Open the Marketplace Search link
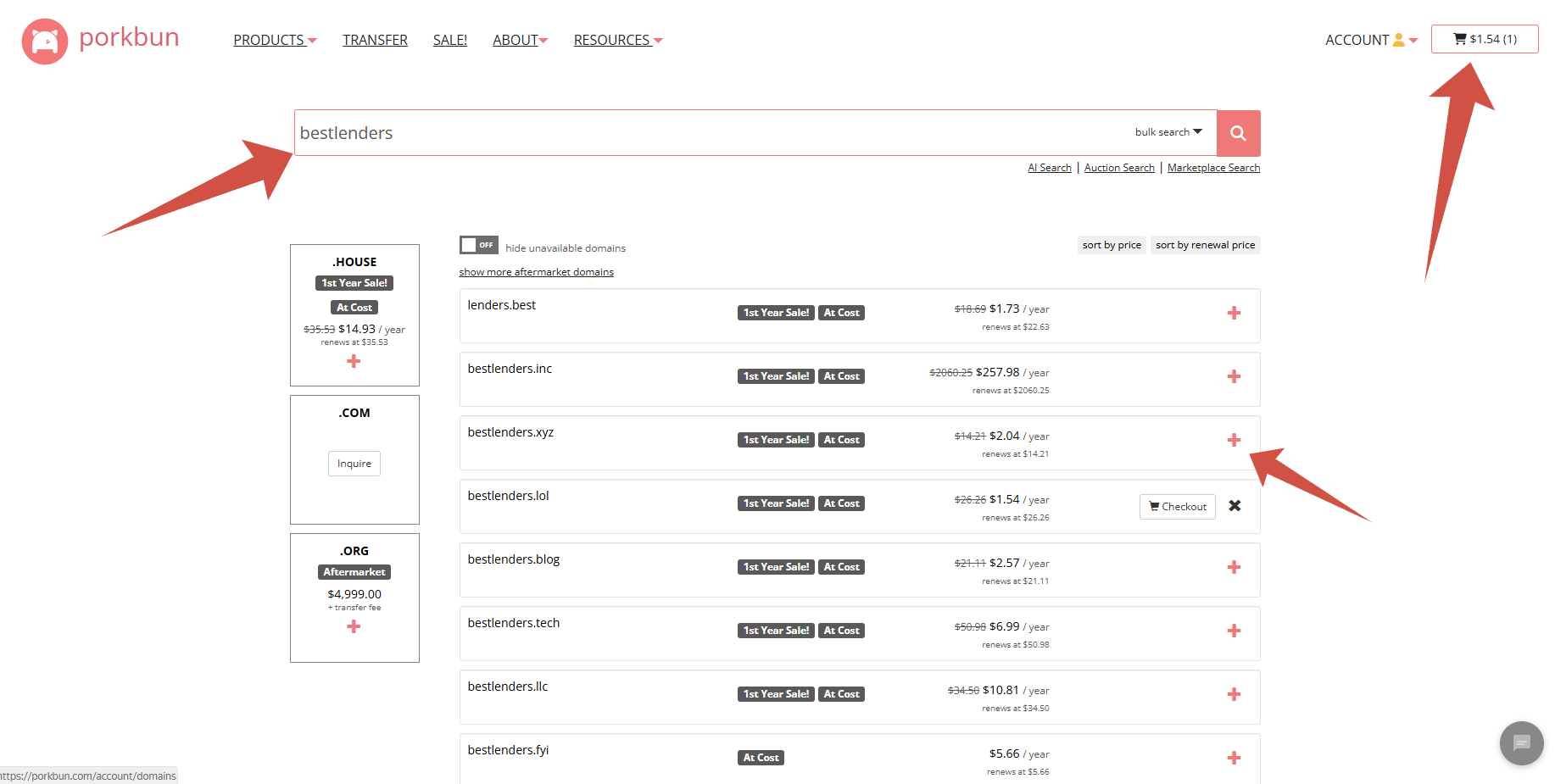1555x784 pixels. pos(1213,168)
